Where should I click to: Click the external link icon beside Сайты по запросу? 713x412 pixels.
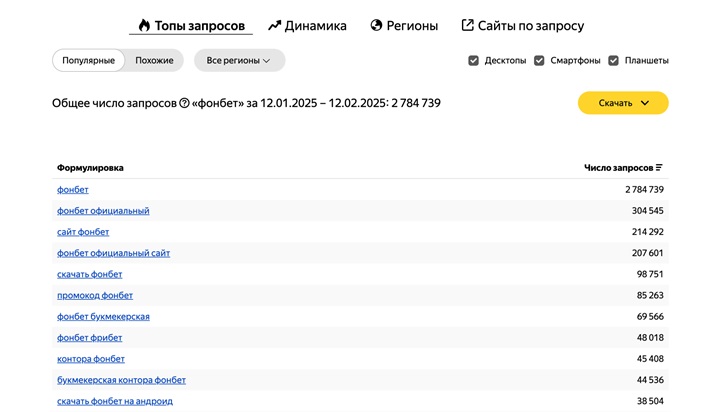467,25
